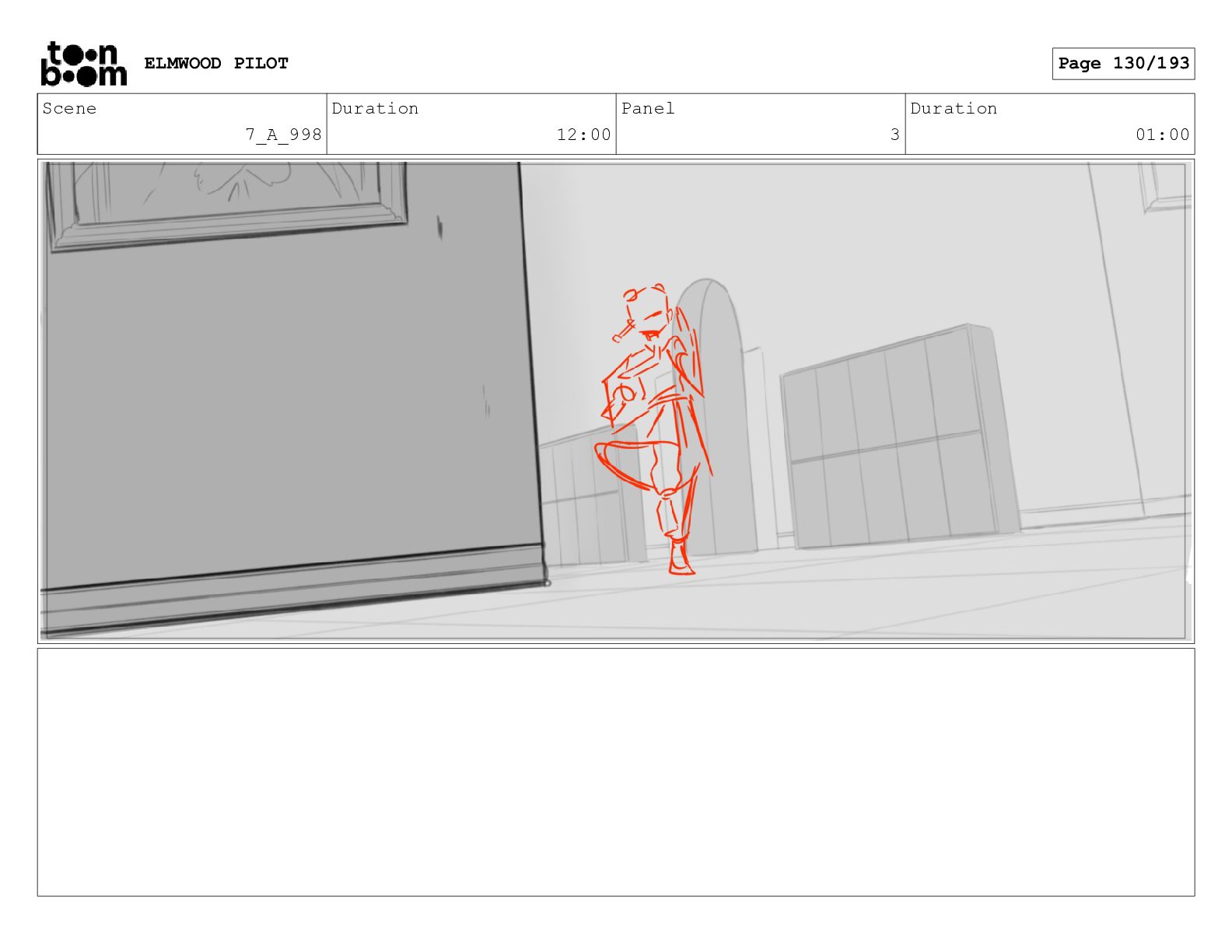
Task: Select the panel number '3'
Action: coord(895,135)
